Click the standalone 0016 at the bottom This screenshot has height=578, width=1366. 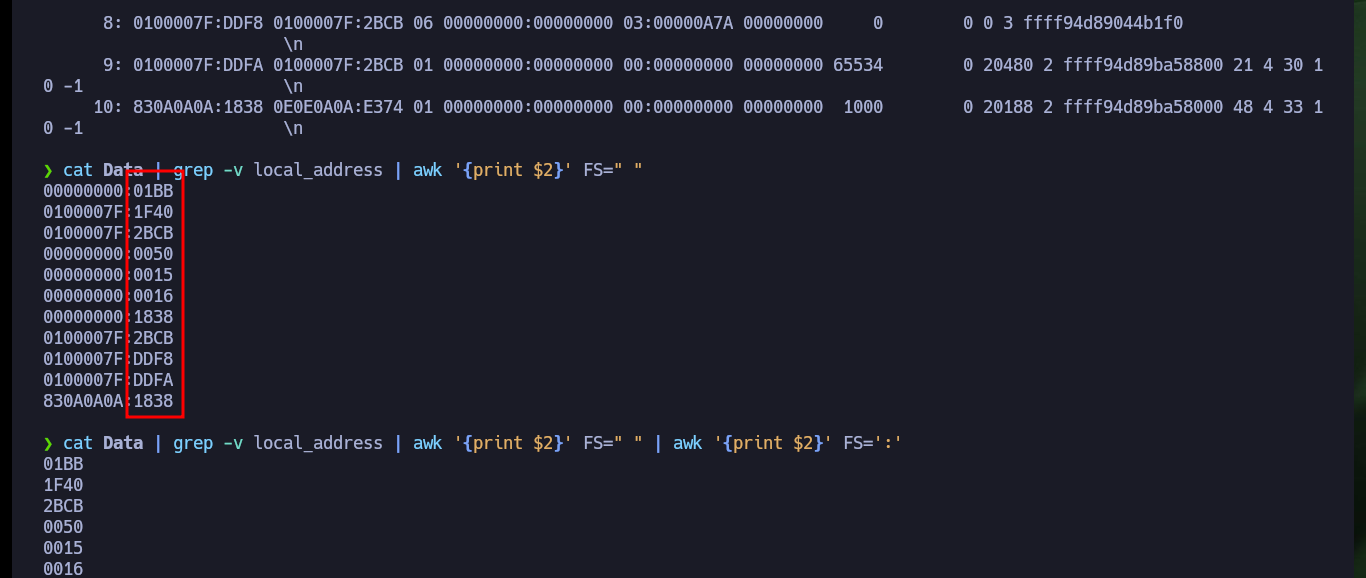pyautogui.click(x=63, y=569)
